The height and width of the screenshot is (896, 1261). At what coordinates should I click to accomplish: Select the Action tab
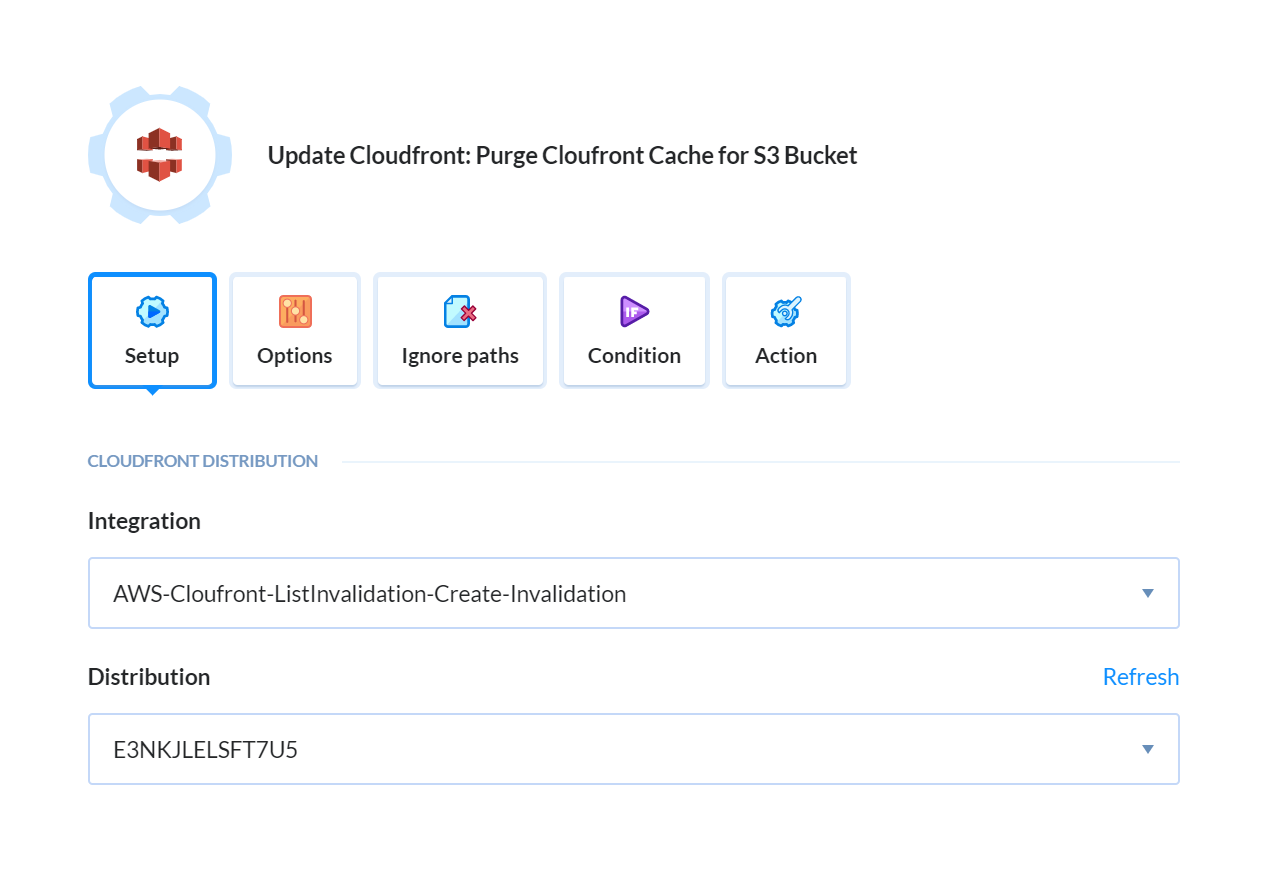click(x=786, y=331)
